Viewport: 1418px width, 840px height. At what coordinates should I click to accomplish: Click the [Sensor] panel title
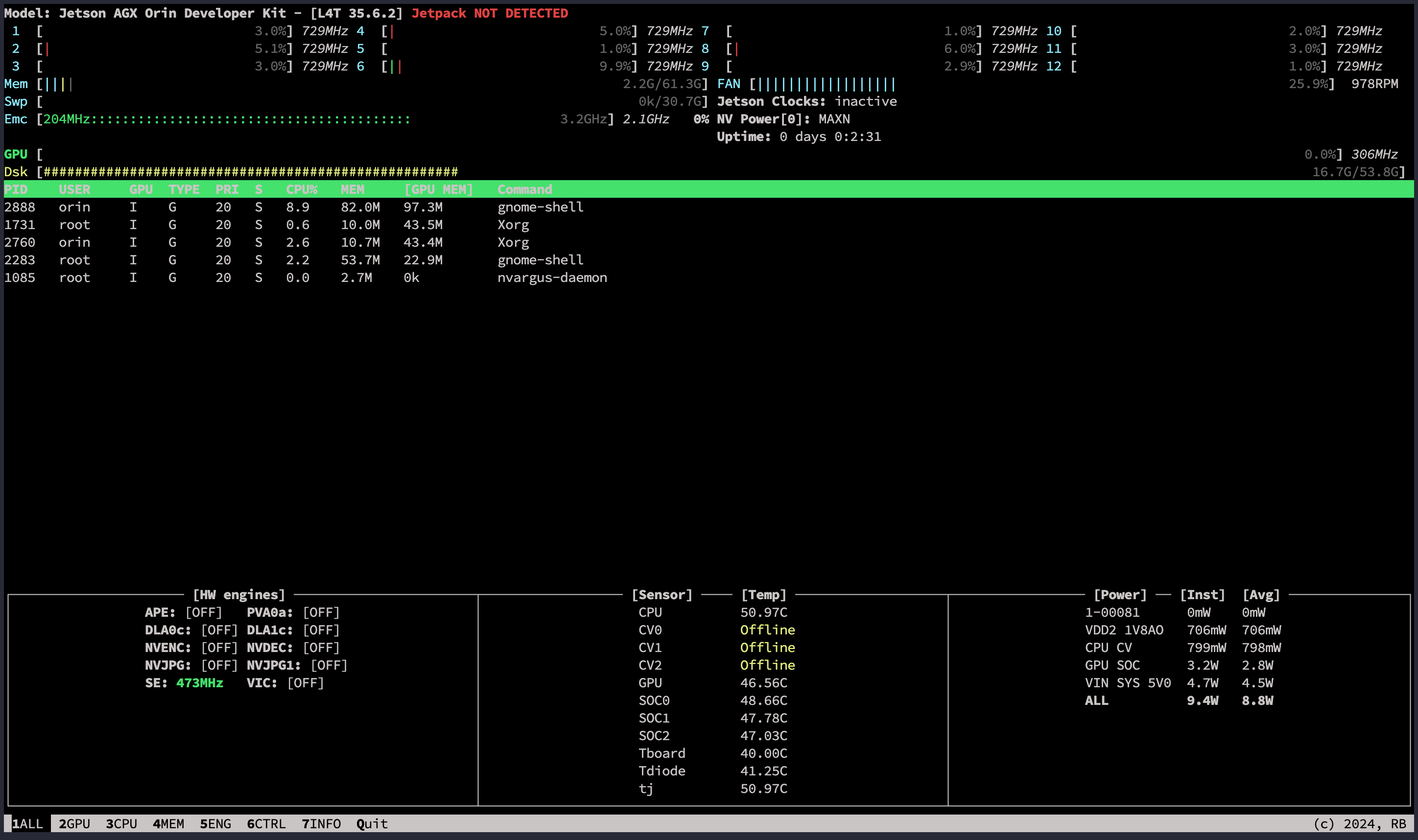662,595
